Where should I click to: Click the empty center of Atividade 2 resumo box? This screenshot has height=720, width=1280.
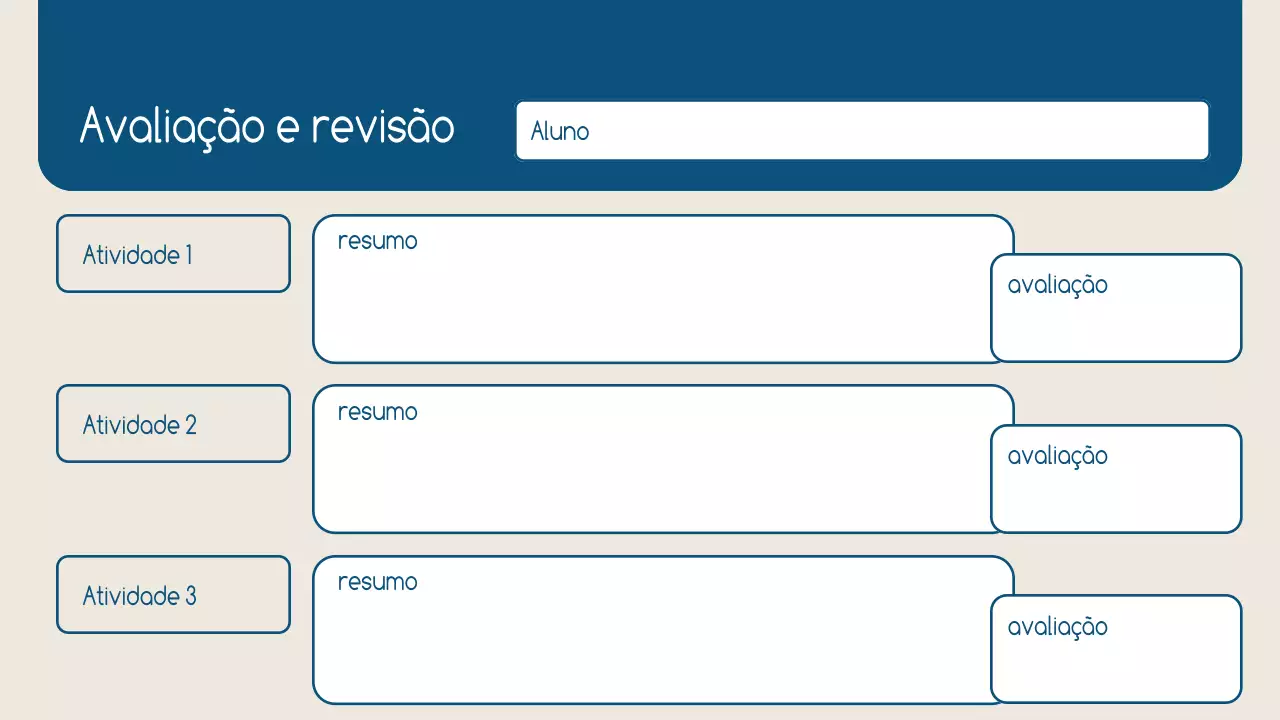pyautogui.click(x=650, y=470)
